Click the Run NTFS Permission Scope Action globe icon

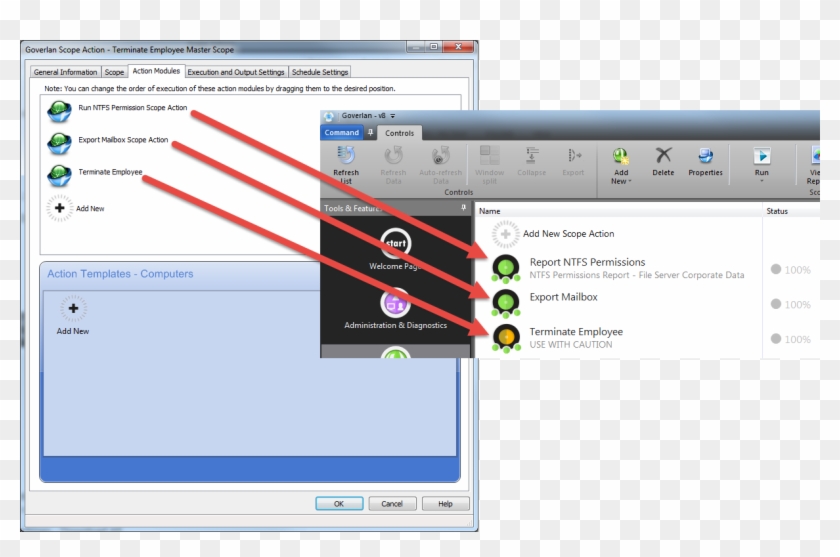tap(59, 111)
